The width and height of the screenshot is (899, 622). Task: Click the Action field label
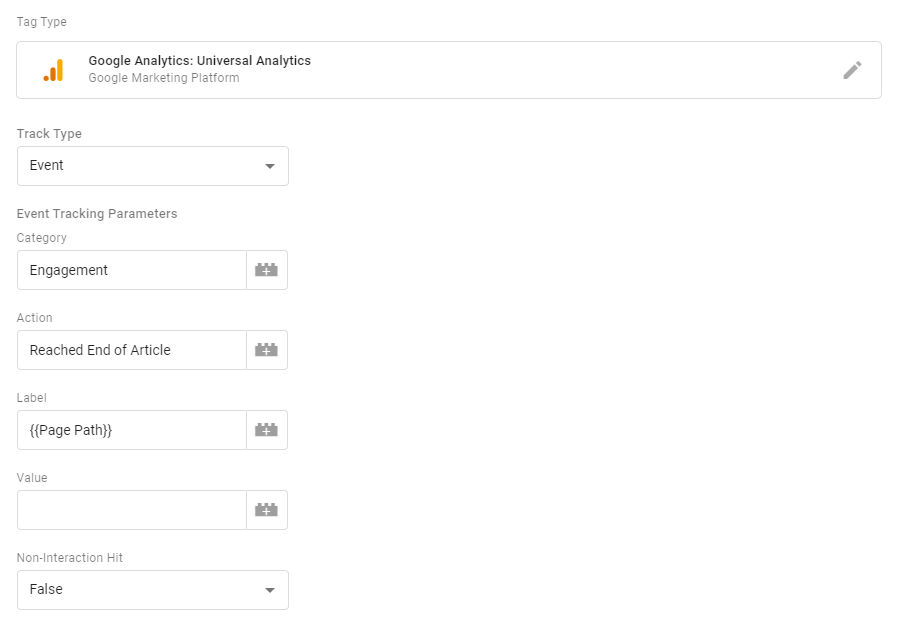coord(34,318)
